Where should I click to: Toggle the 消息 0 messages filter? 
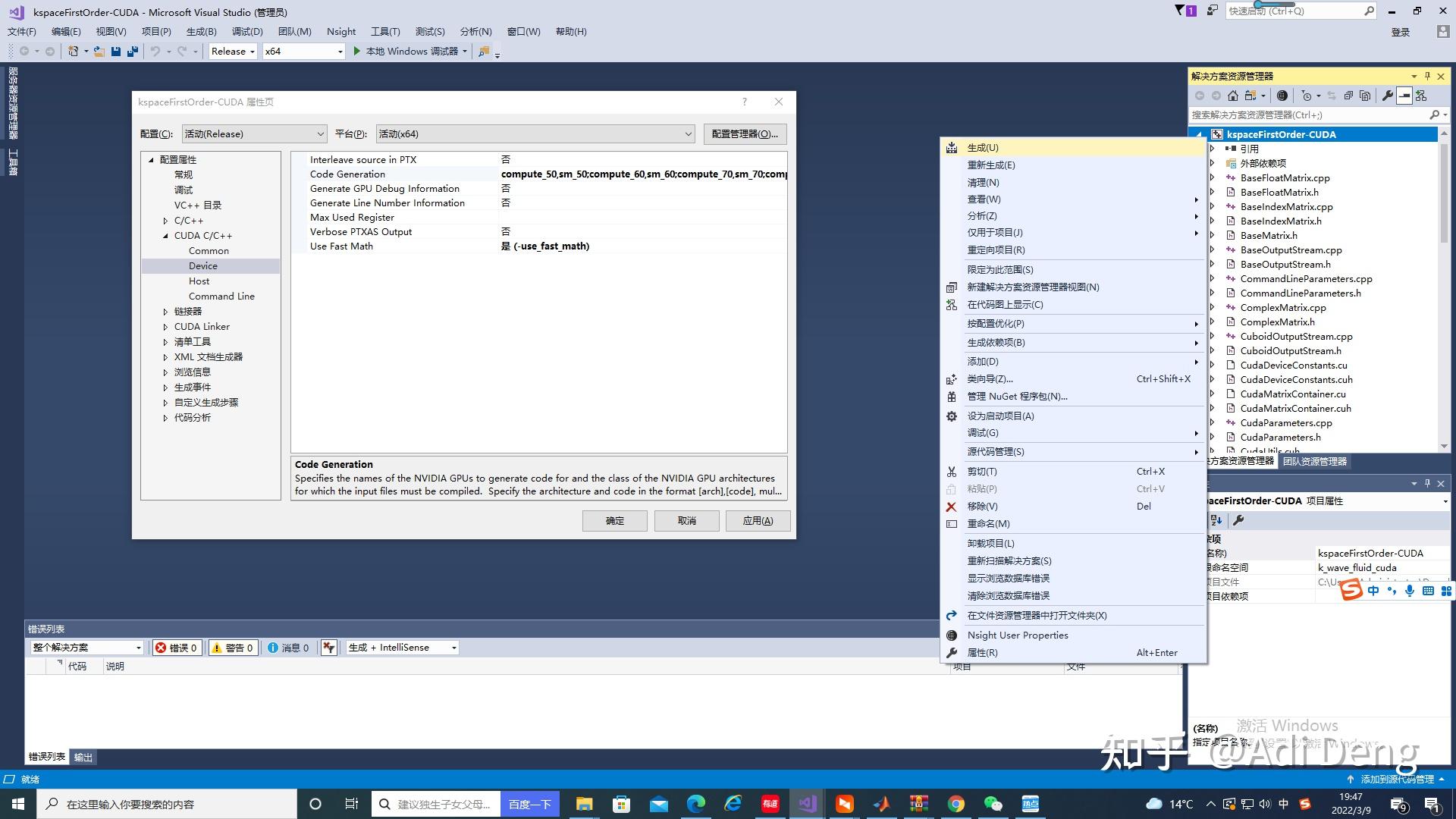point(288,648)
